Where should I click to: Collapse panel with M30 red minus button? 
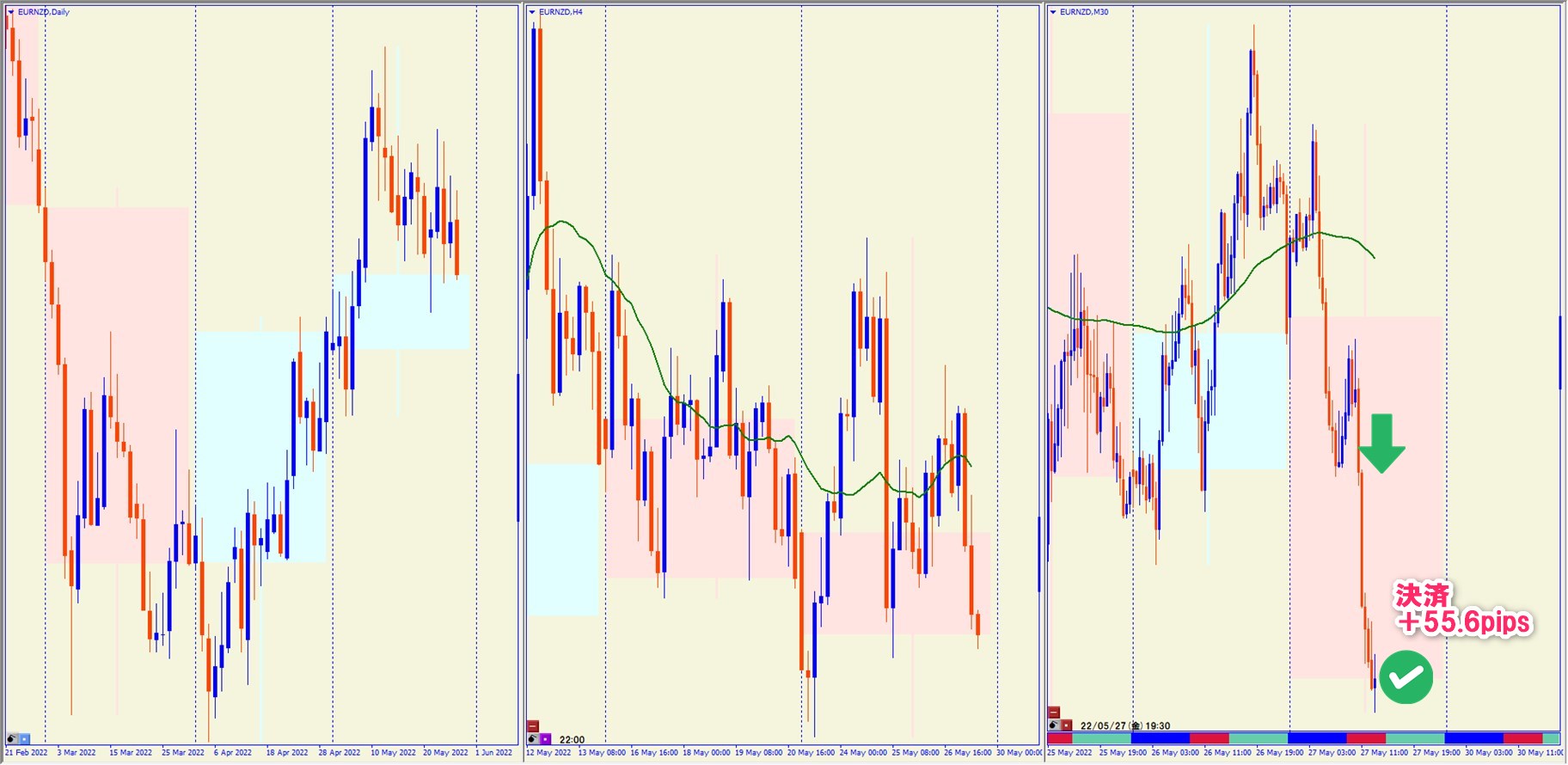1054,713
